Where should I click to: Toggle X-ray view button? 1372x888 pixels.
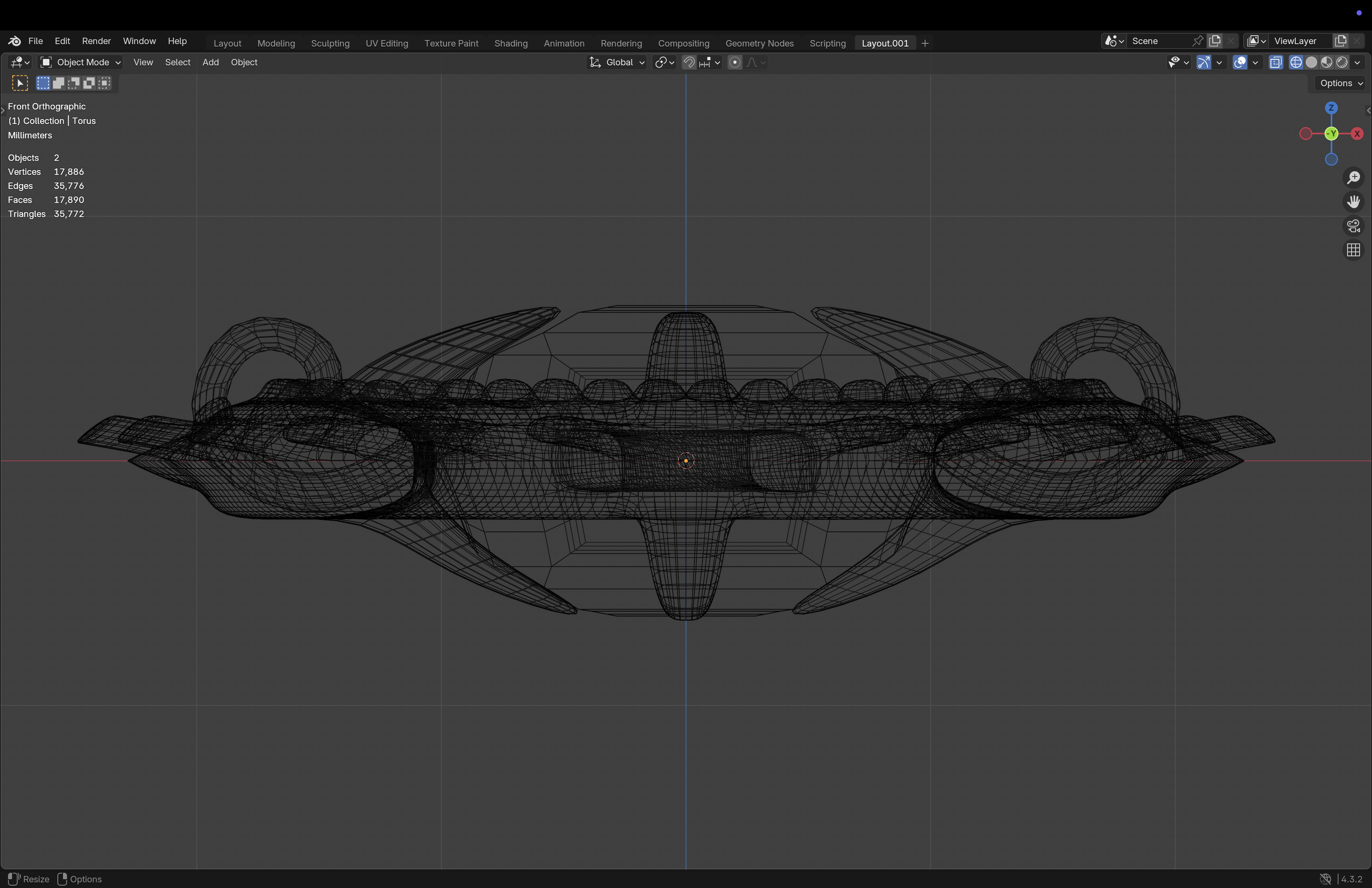tap(1276, 62)
